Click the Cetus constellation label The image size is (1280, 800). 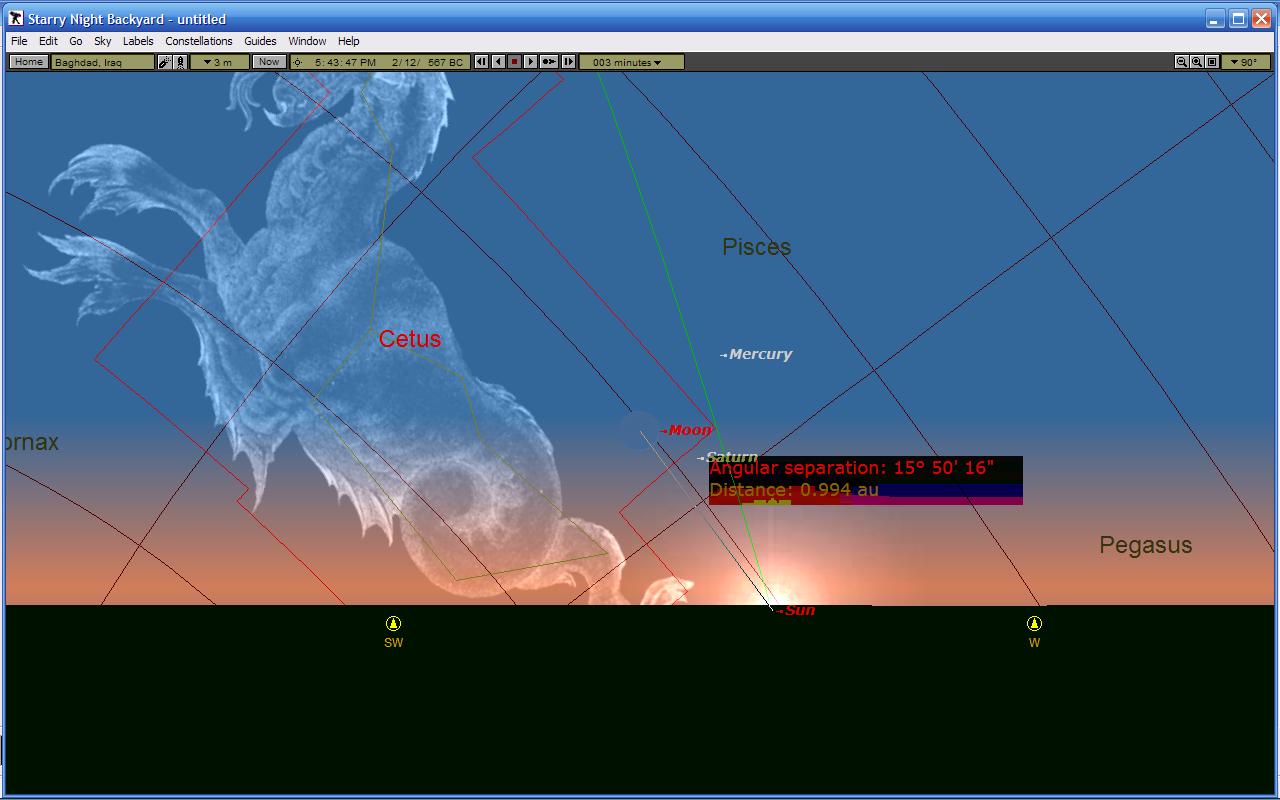(410, 339)
